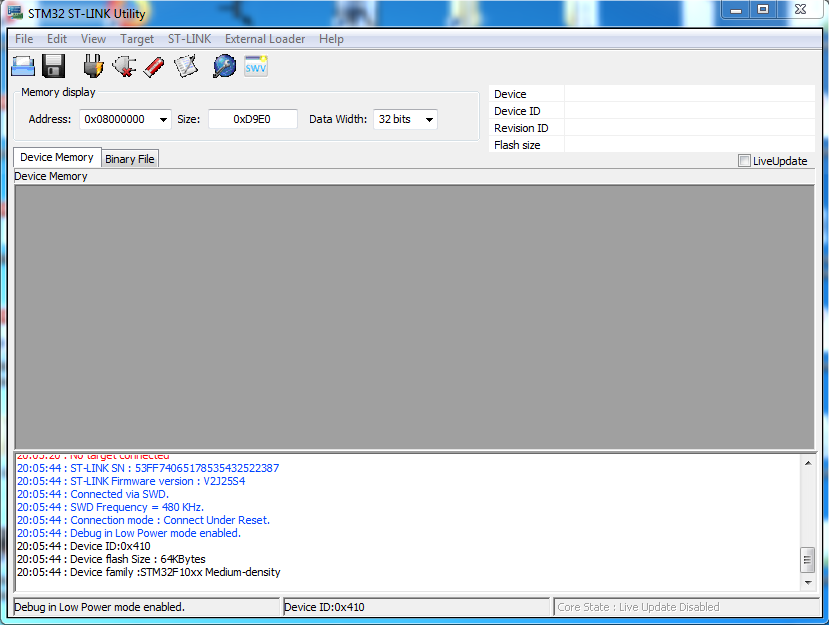Click the 'Revision ID' info row label
The height and width of the screenshot is (625, 829).
521,128
